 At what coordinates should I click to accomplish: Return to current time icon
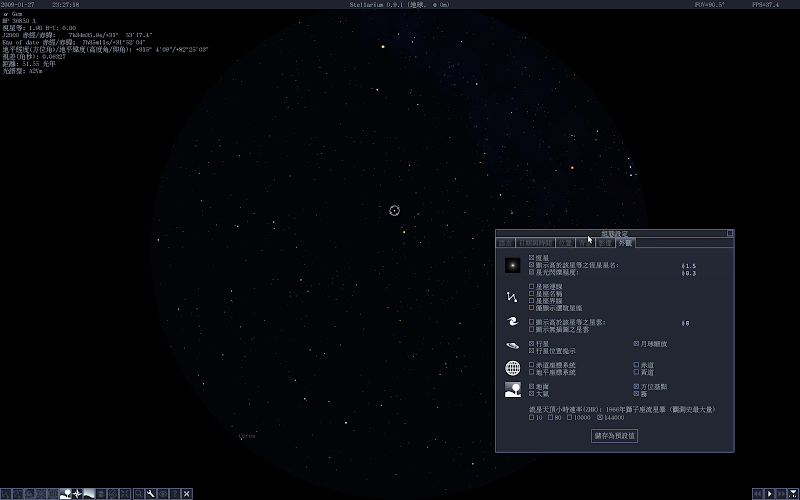(x=793, y=494)
